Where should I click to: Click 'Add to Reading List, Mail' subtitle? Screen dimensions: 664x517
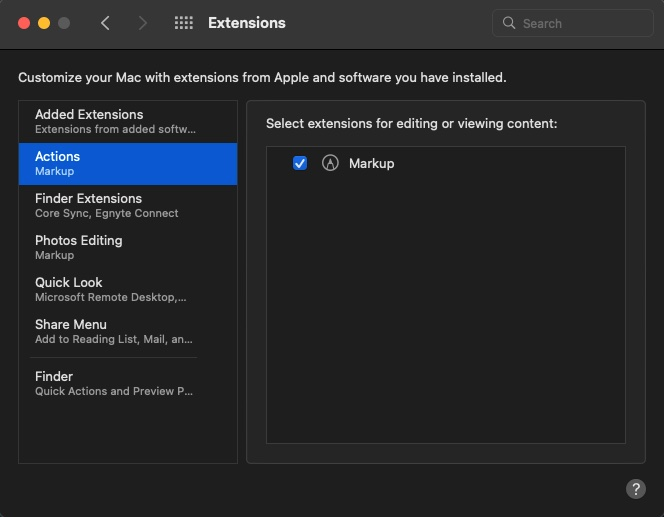click(x=113, y=339)
